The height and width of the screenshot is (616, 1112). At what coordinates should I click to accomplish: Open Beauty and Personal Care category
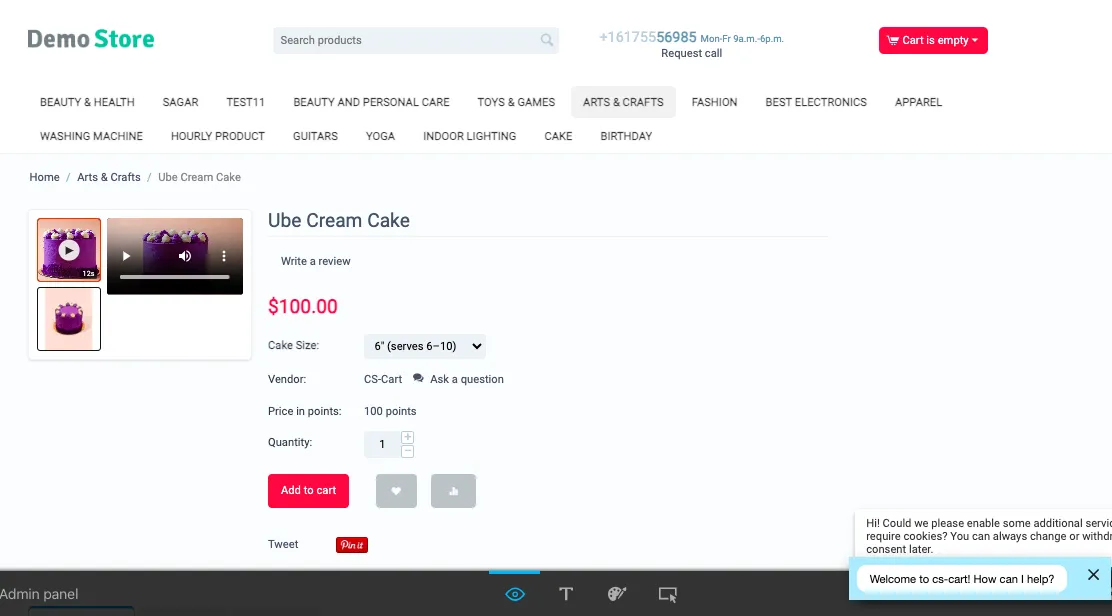coord(372,102)
